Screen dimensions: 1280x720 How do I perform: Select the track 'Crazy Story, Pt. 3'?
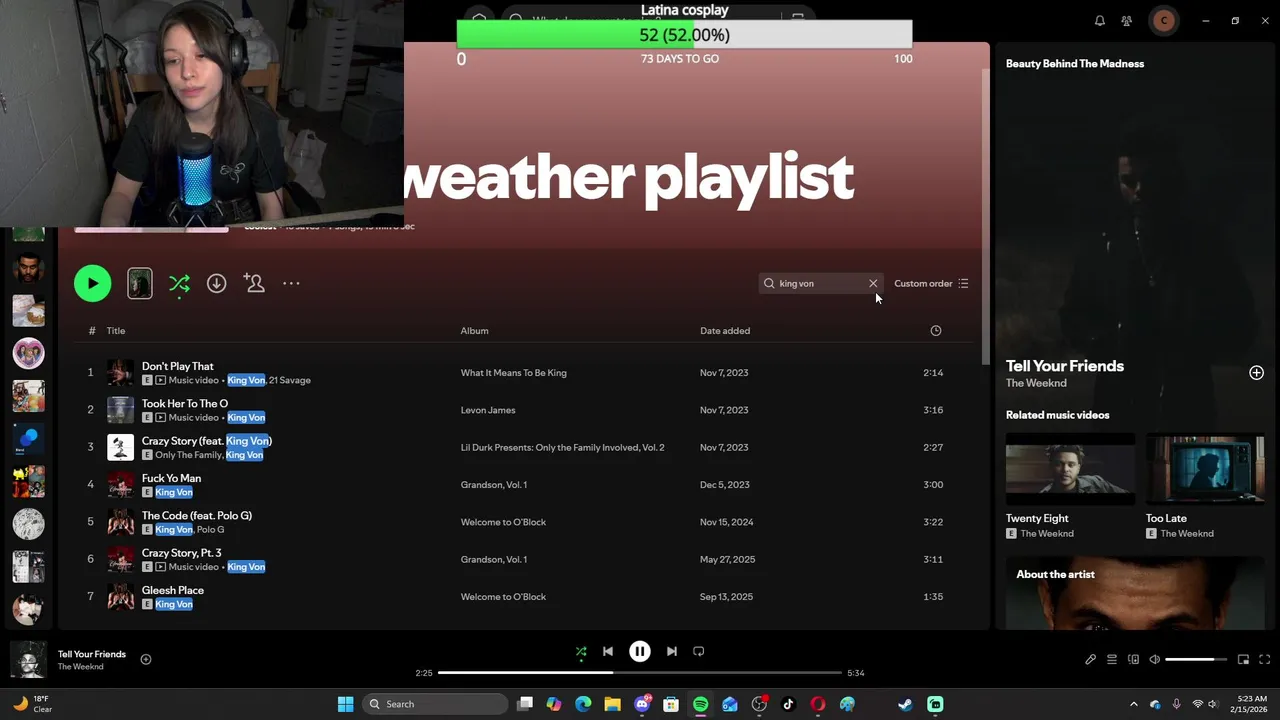pos(181,553)
